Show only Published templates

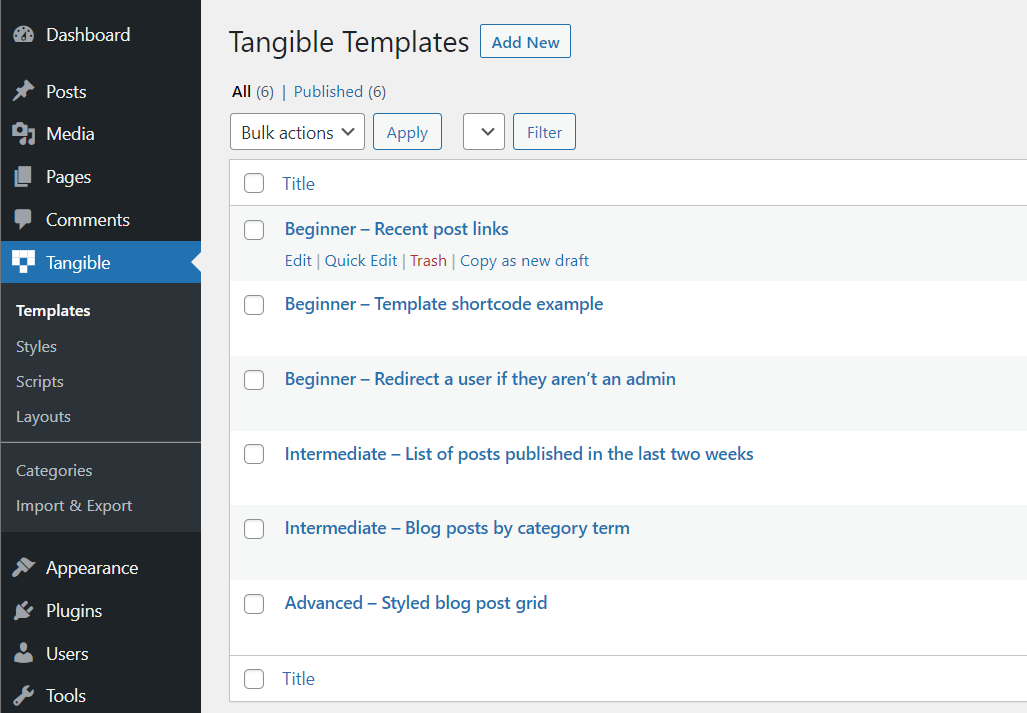[328, 92]
